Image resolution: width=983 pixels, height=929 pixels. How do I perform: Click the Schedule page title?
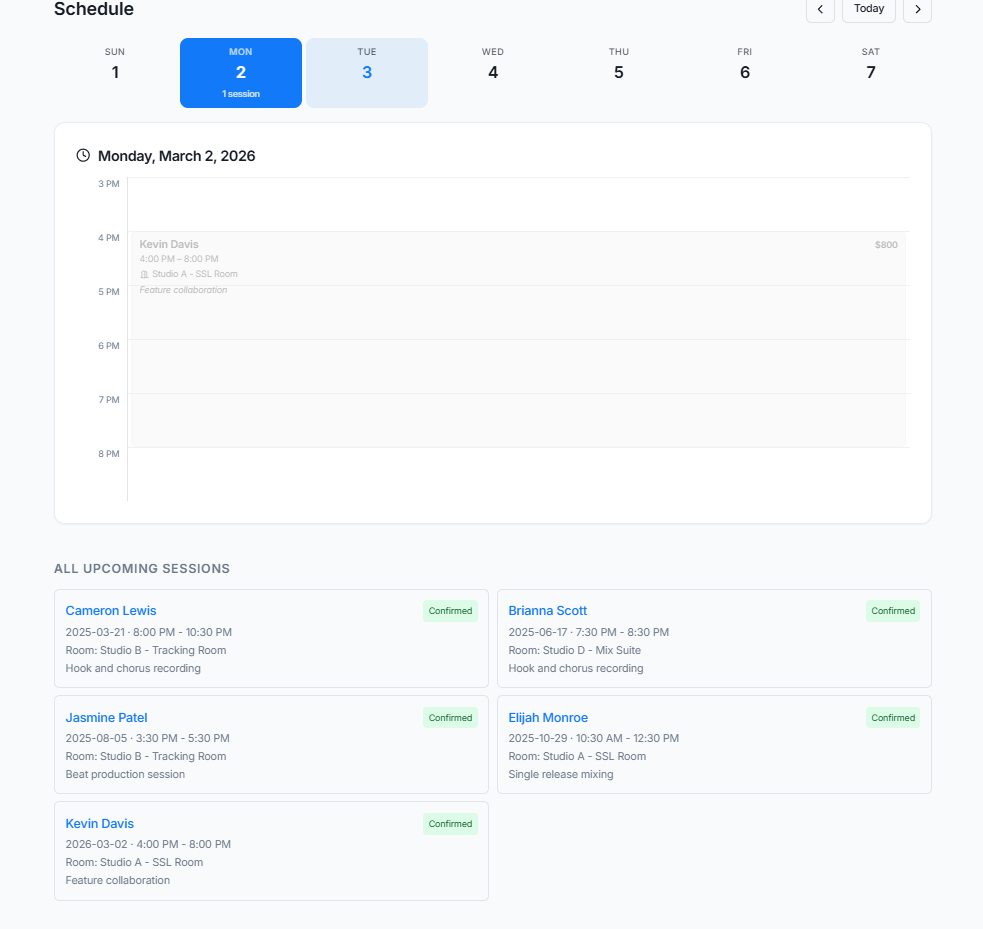pos(94,9)
